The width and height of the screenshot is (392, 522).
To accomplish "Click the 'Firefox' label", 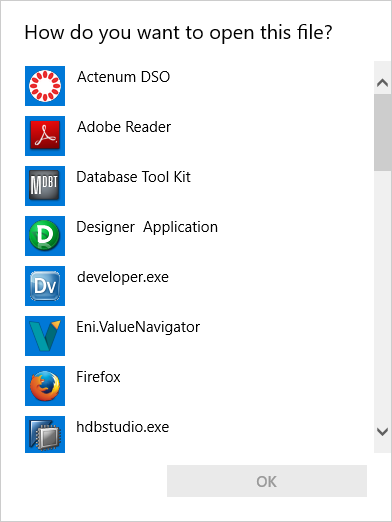I will [98, 377].
